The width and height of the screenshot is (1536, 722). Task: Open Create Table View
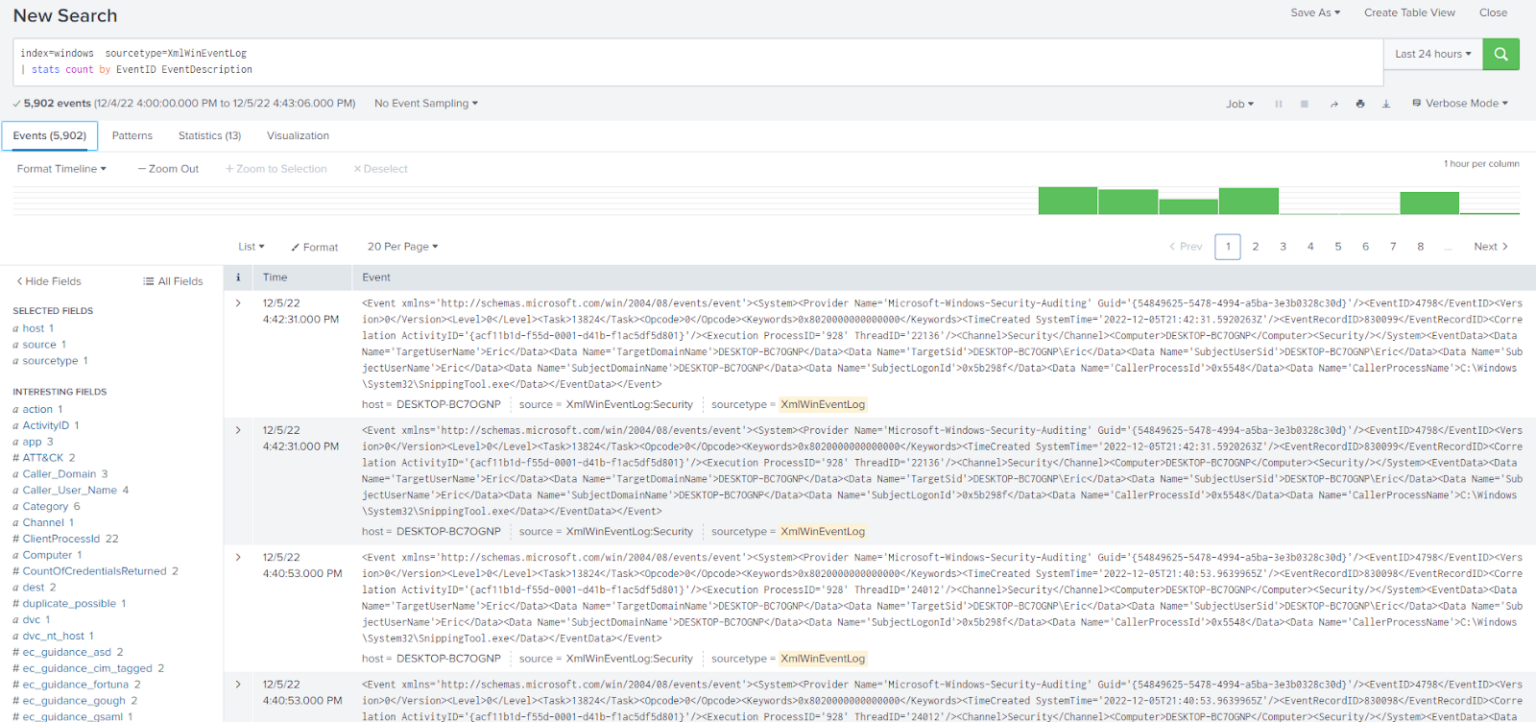(1409, 13)
